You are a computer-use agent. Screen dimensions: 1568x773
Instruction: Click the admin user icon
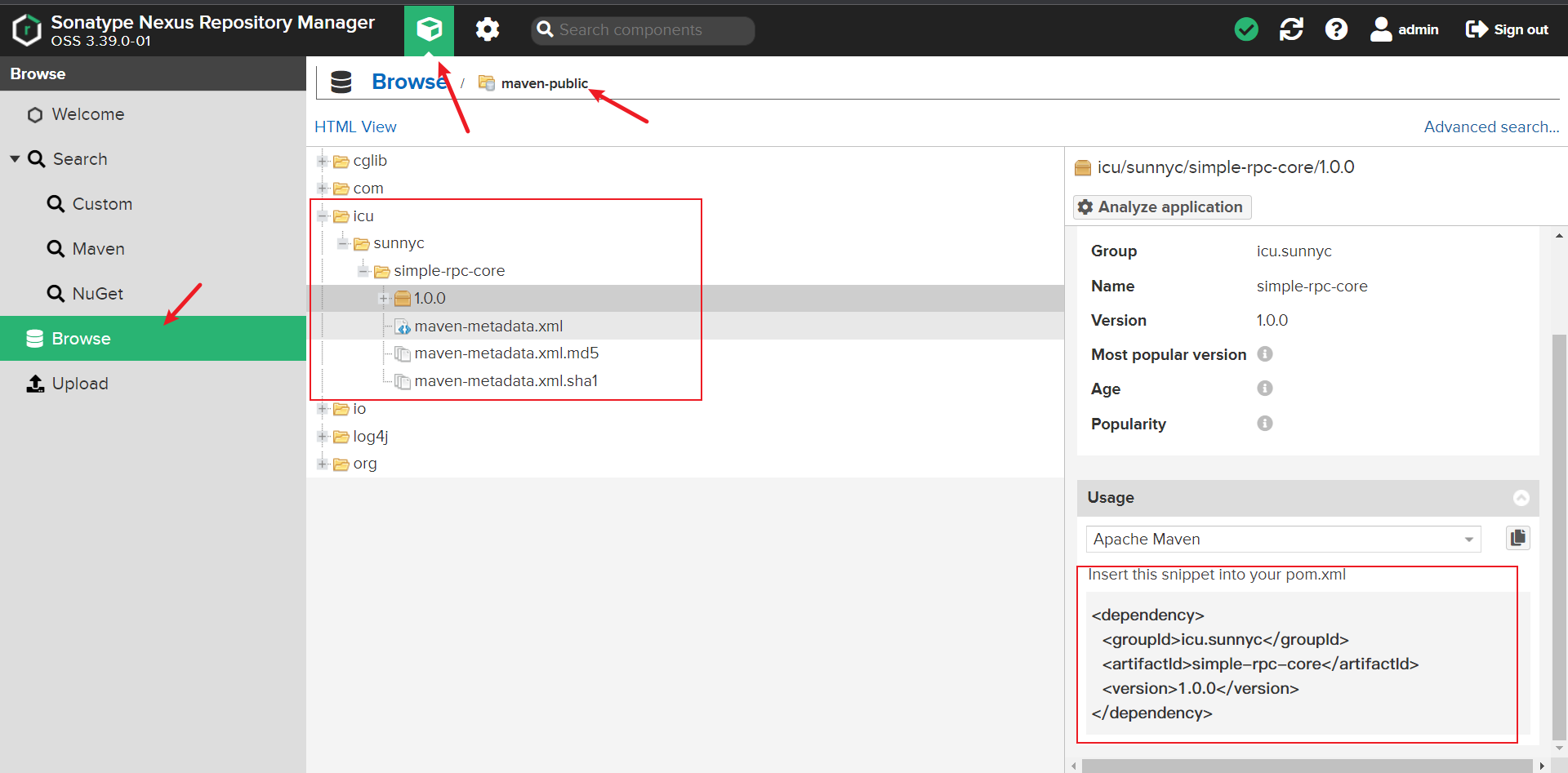[1381, 29]
